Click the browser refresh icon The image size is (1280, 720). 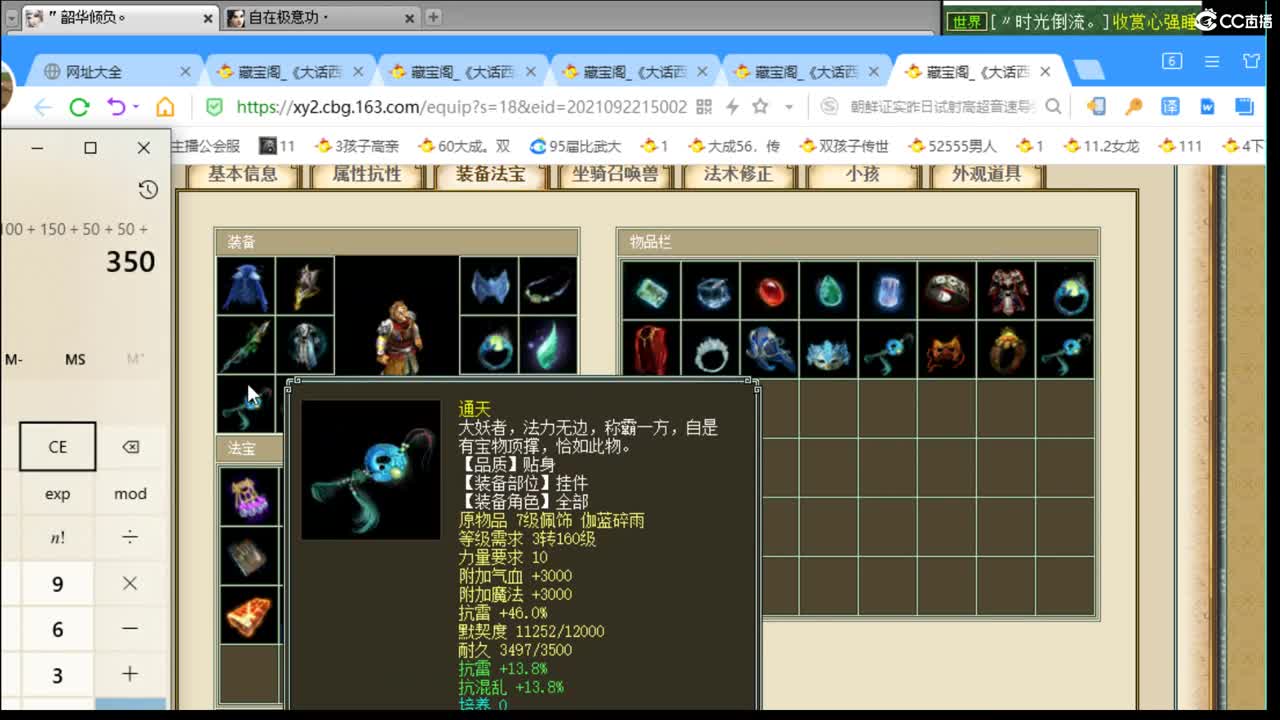(x=79, y=107)
